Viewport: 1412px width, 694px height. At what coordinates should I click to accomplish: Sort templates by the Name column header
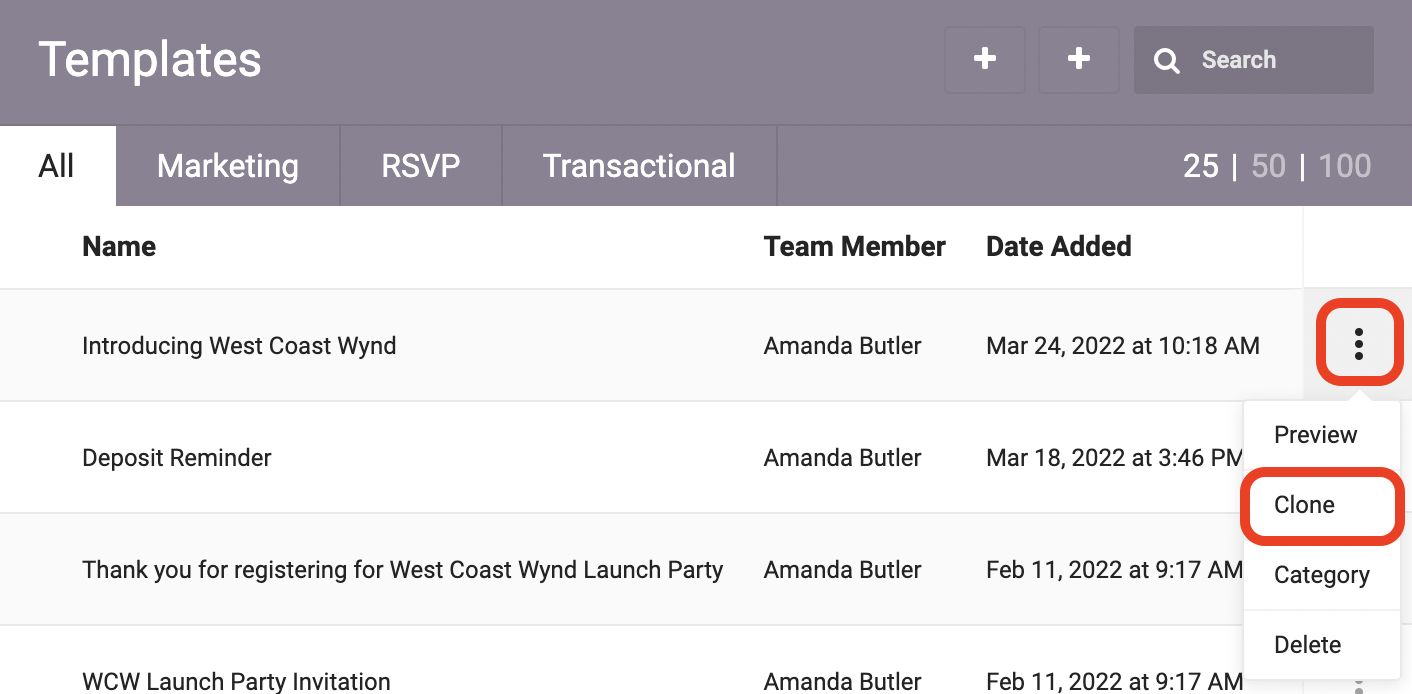118,246
